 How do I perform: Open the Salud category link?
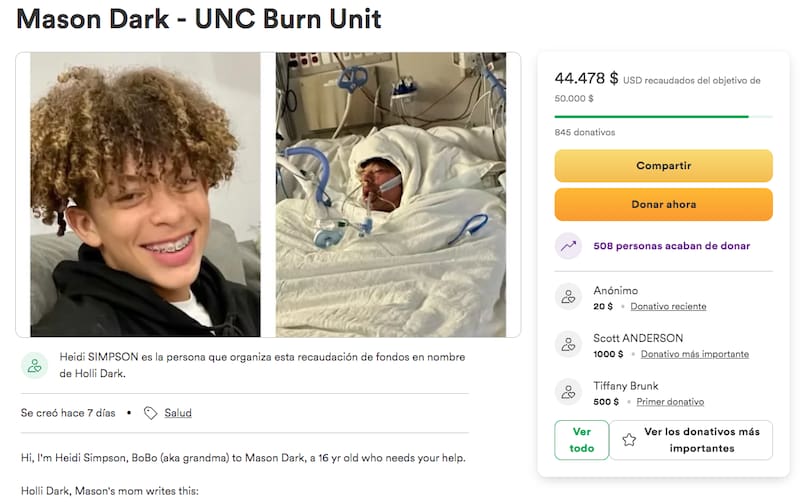[x=178, y=413]
